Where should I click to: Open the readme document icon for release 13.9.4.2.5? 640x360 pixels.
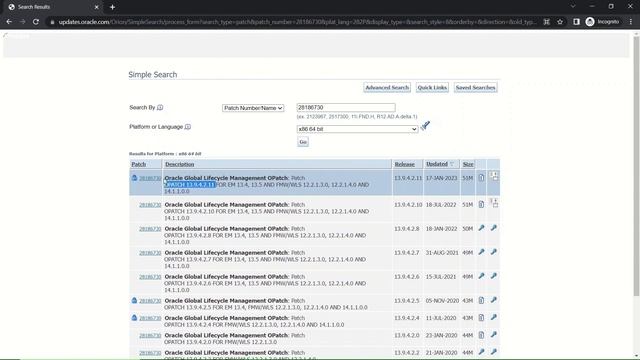pos(481,300)
